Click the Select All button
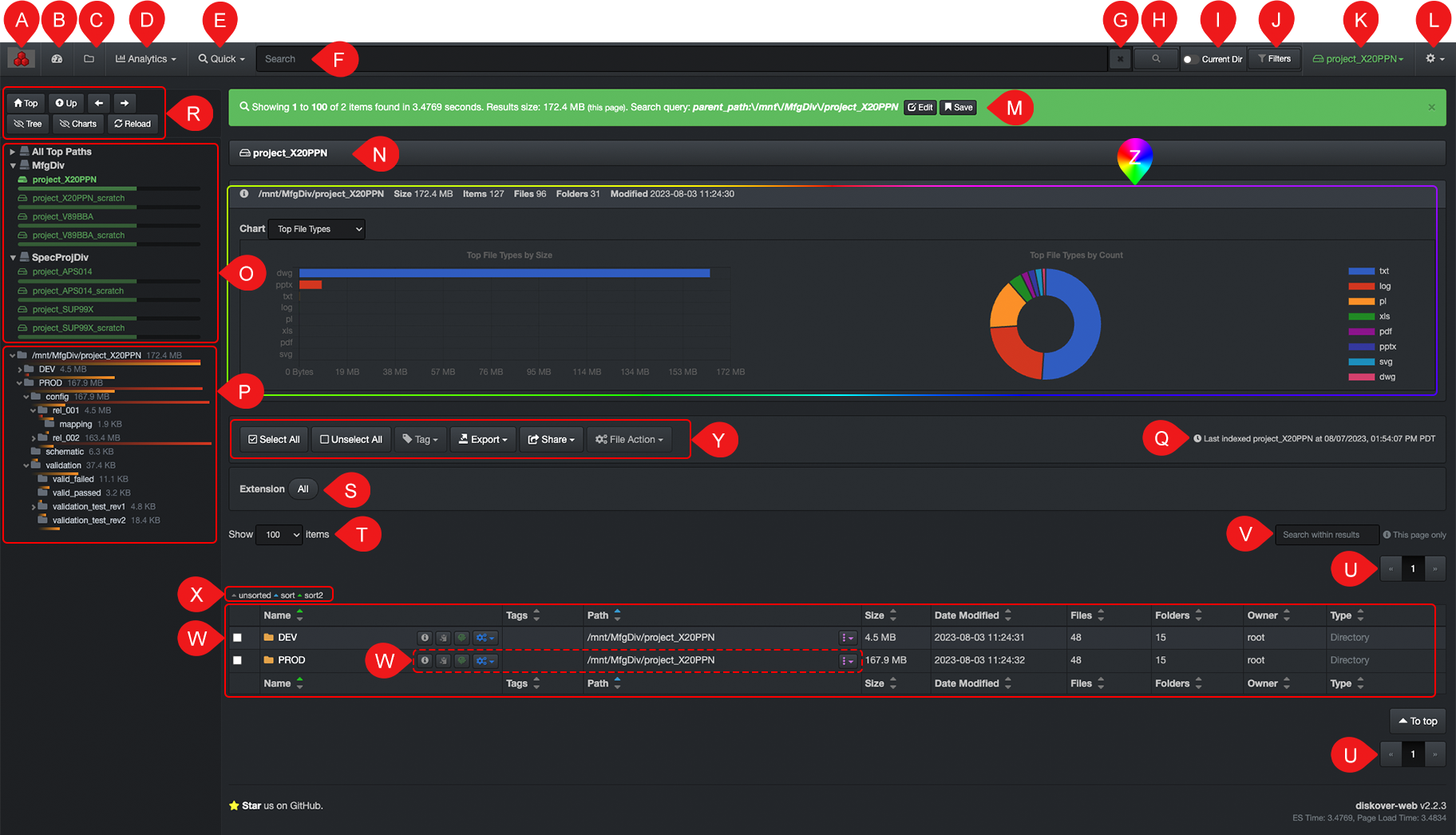The image size is (1456, 835). tap(274, 440)
